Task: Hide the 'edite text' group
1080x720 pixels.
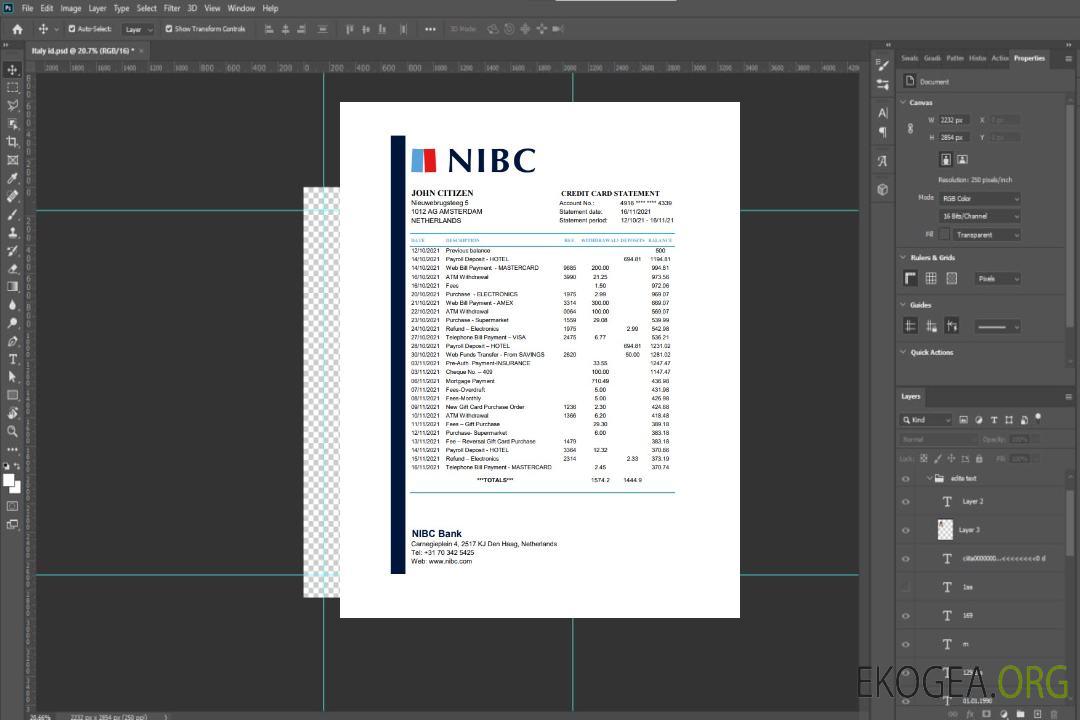Action: click(906, 479)
